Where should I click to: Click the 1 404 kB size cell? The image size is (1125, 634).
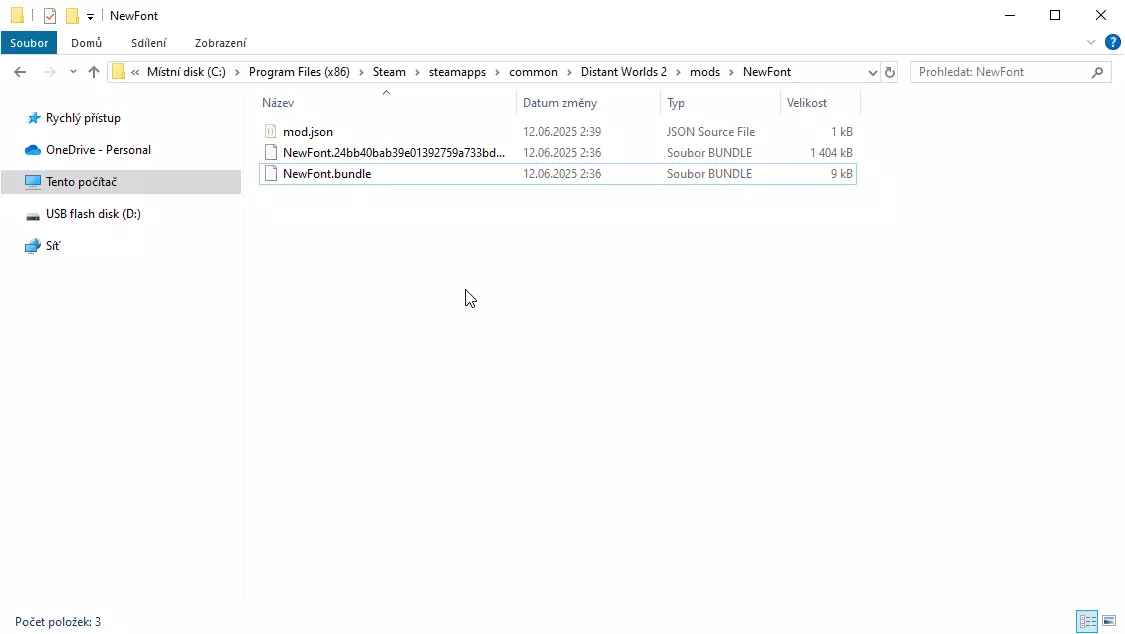[832, 153]
